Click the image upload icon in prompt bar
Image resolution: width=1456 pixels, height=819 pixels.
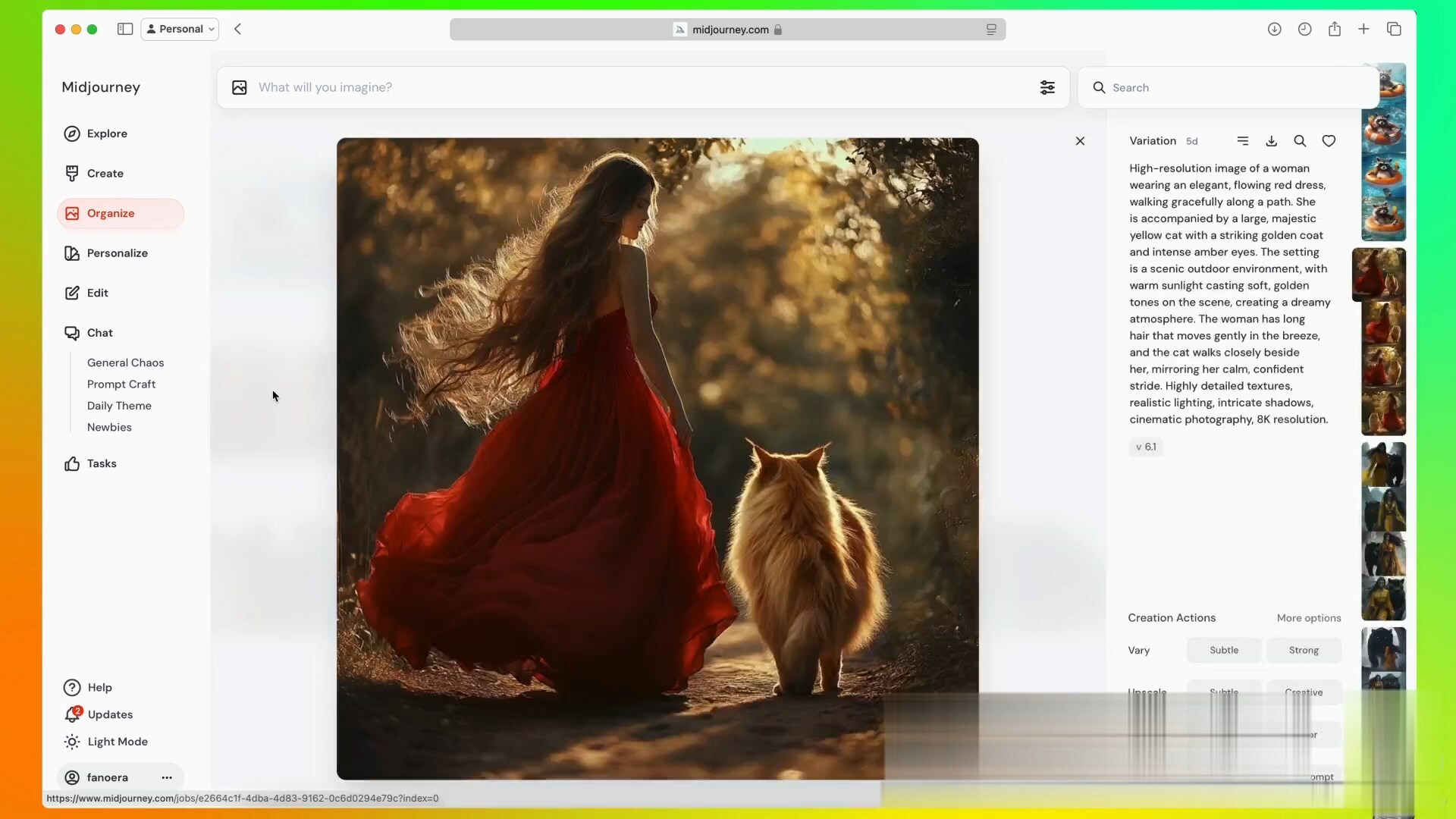click(240, 87)
